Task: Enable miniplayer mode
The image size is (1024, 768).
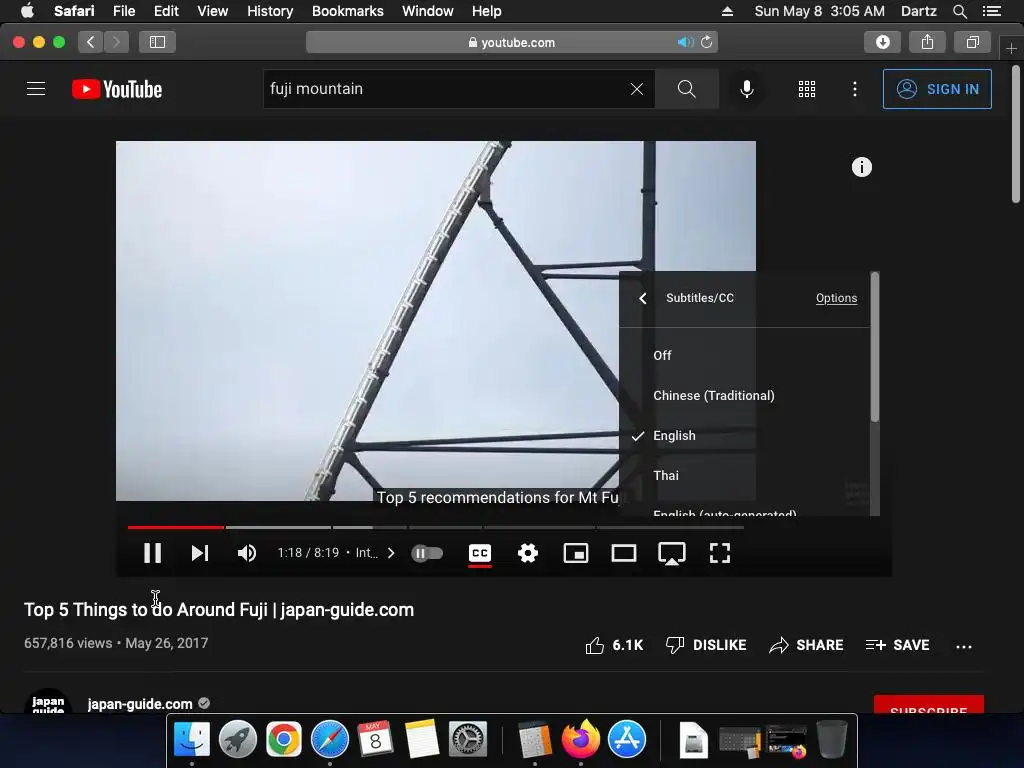Action: click(x=576, y=553)
